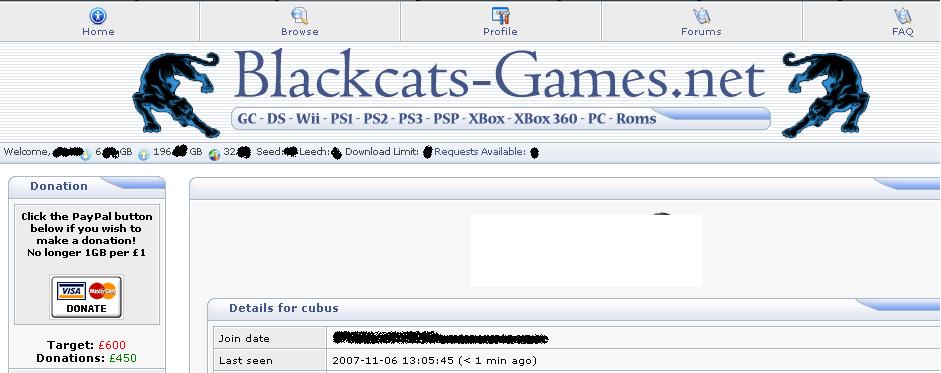Viewport: 941px width, 373px height.
Task: Click the right black panther image
Action: tap(825, 94)
